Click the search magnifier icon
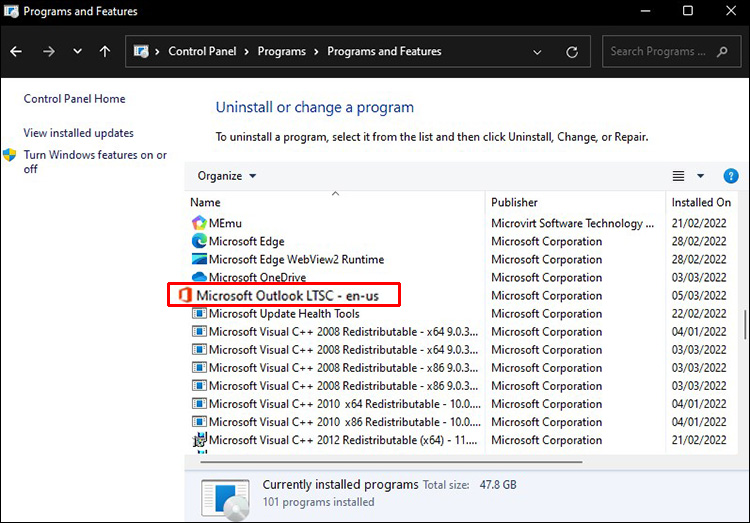The image size is (750, 523). click(722, 51)
